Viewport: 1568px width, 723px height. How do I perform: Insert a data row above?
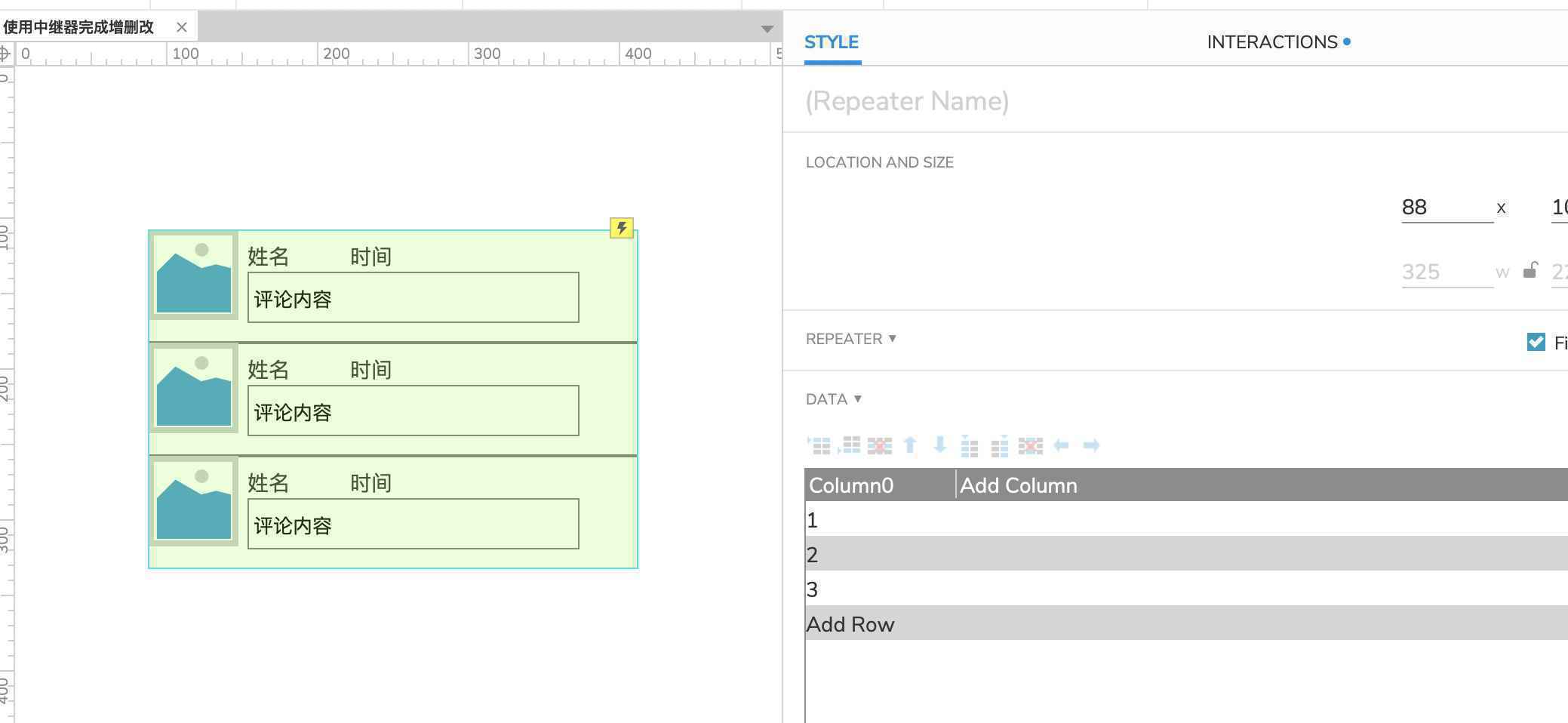[x=819, y=445]
